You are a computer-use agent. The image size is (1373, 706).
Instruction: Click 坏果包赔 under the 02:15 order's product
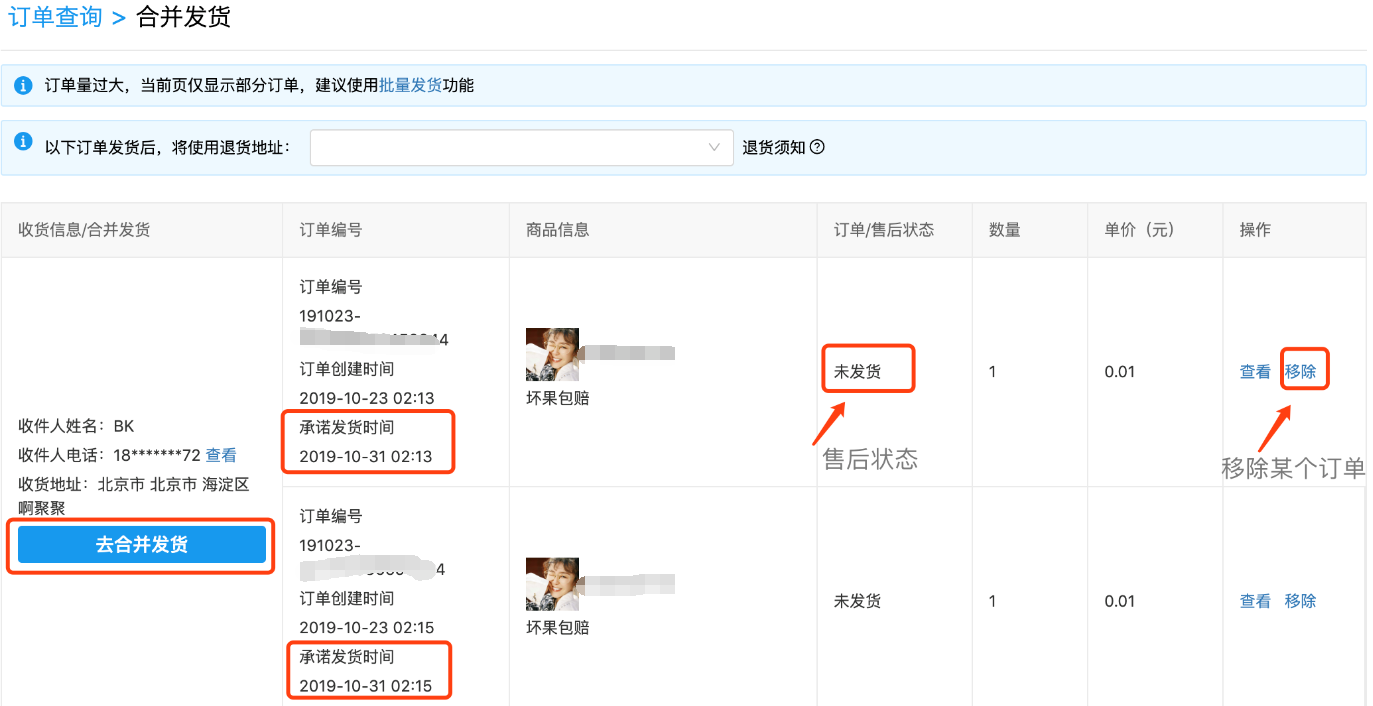557,628
